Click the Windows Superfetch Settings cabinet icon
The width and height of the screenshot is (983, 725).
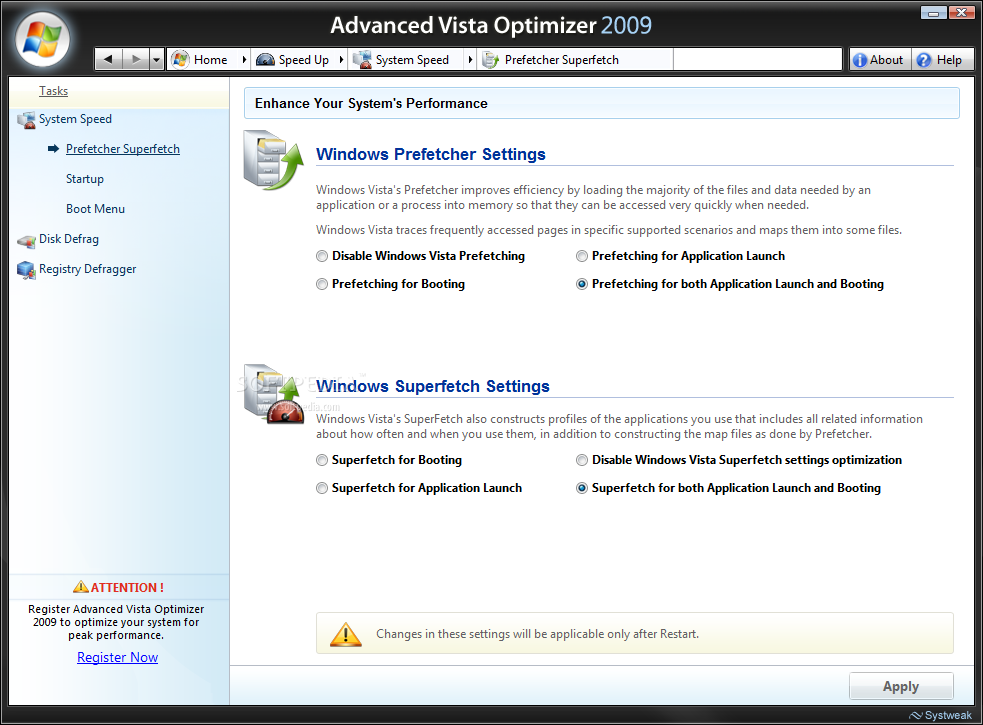(273, 393)
